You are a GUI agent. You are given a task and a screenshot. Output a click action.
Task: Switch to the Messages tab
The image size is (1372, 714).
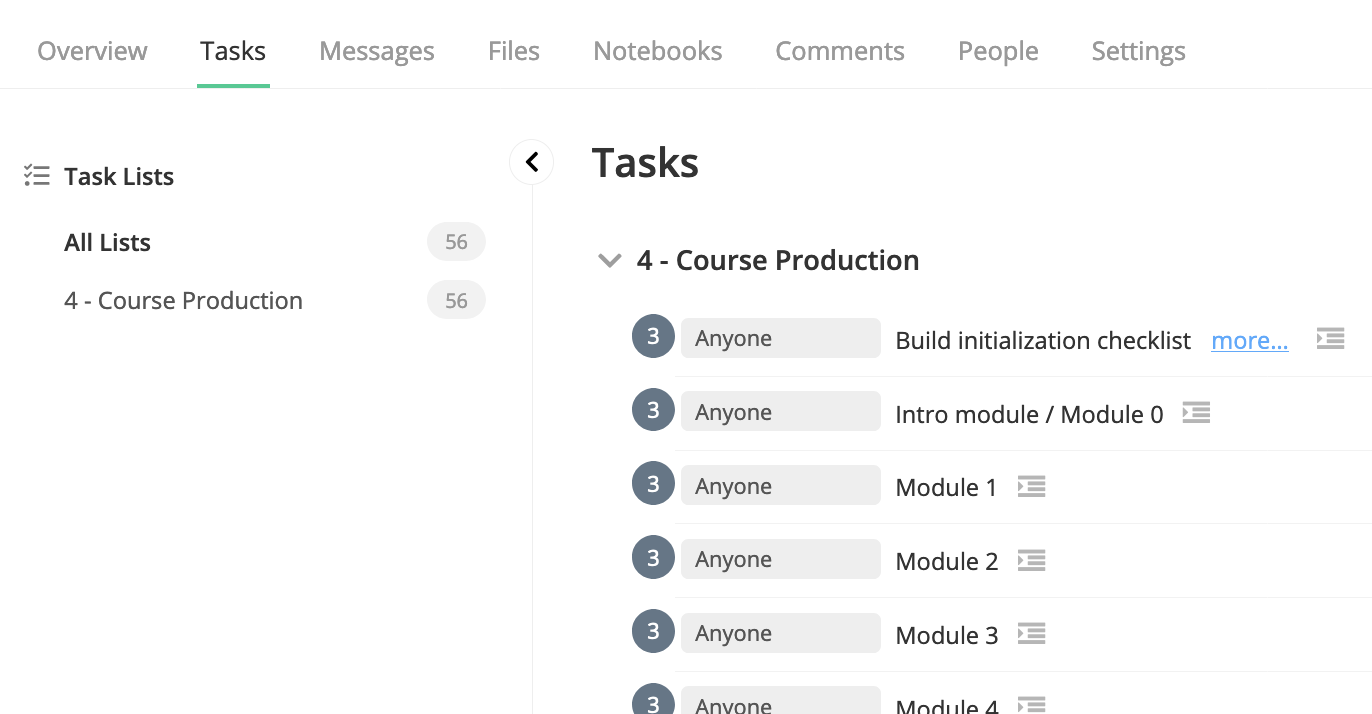[376, 50]
